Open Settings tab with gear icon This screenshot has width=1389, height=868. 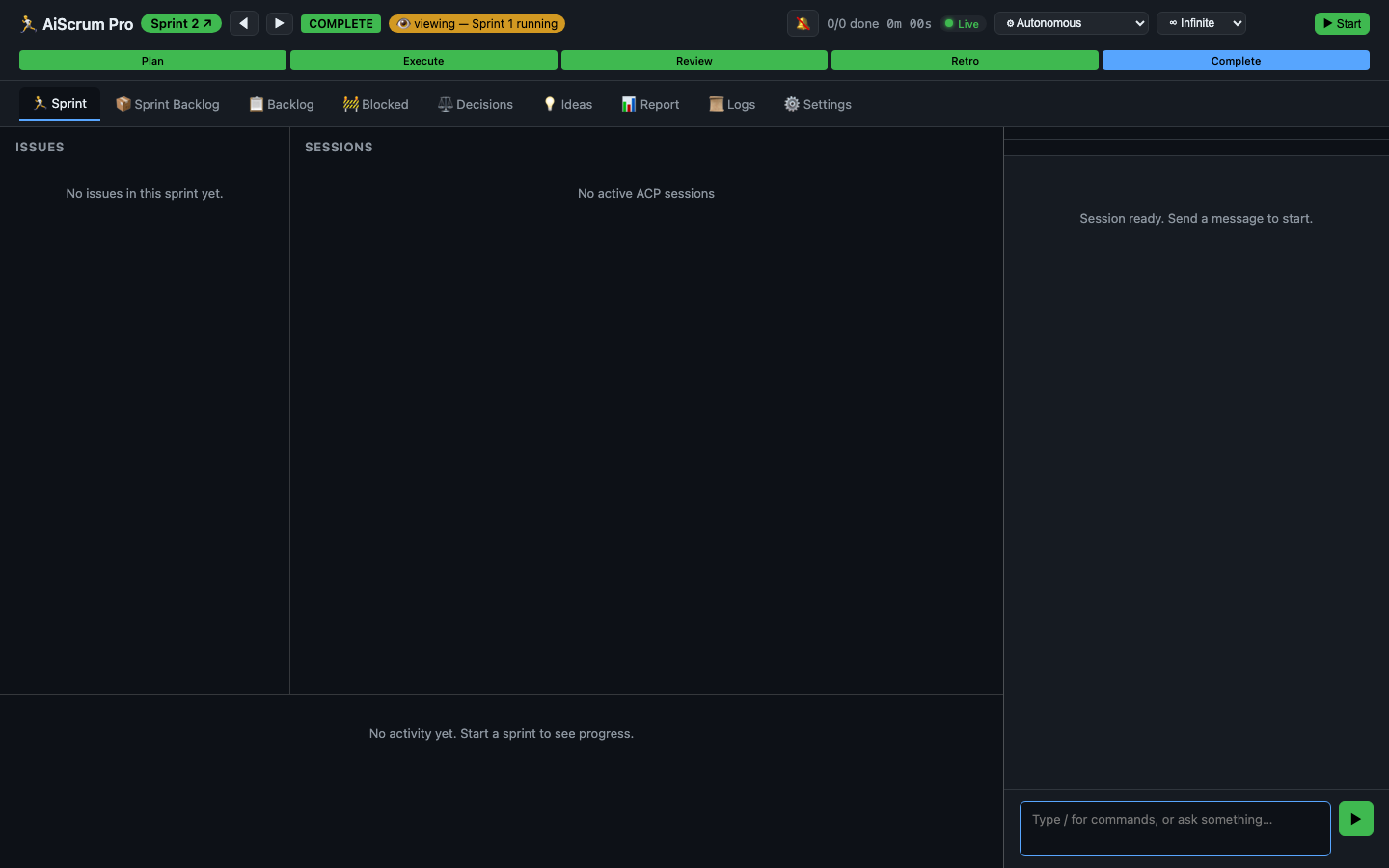coord(818,104)
